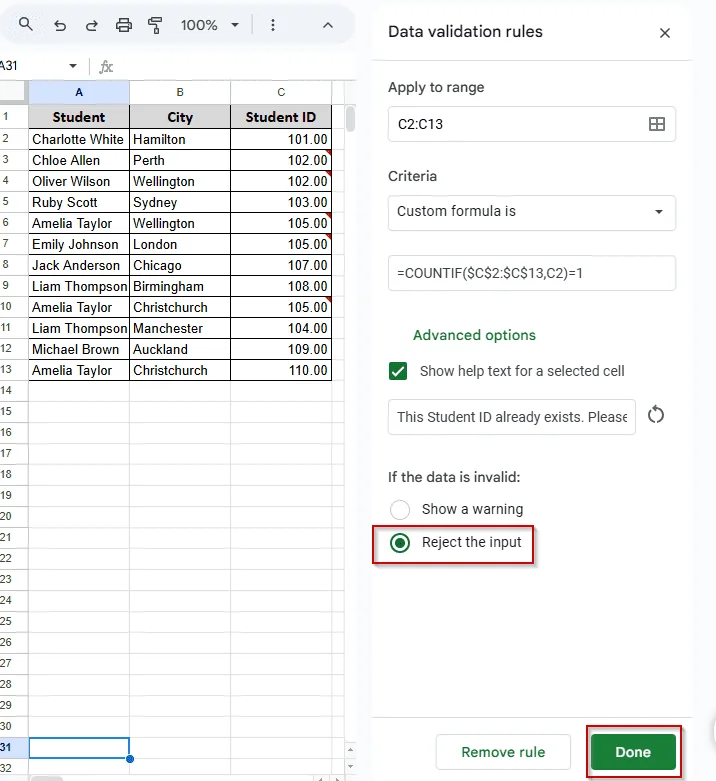Open the zoom level dropdown
Image resolution: width=716 pixels, height=781 pixels.
point(210,25)
